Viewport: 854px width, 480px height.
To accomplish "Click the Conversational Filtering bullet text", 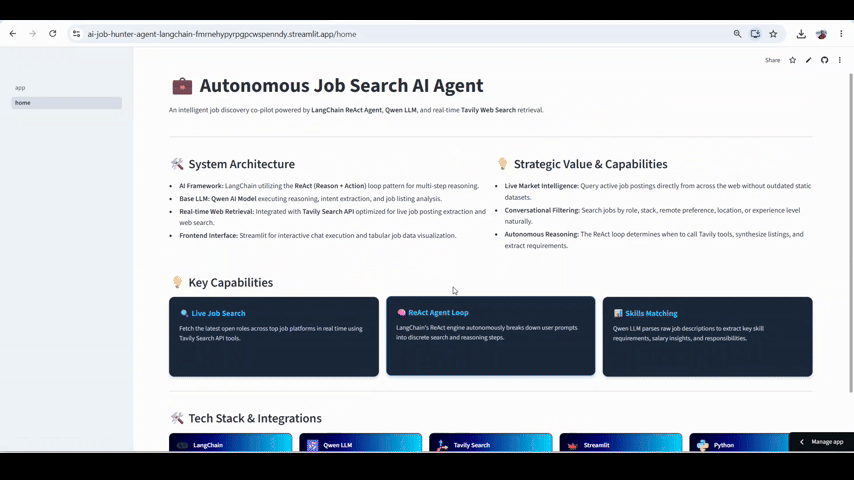I will pos(652,216).
